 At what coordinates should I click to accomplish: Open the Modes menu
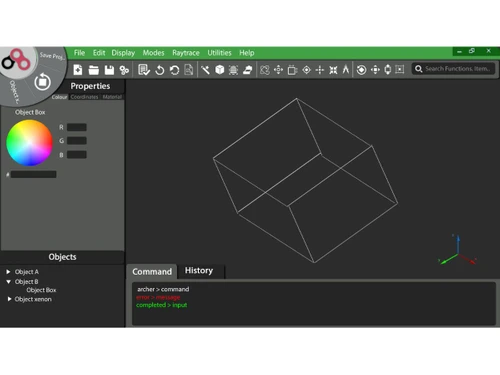[153, 53]
